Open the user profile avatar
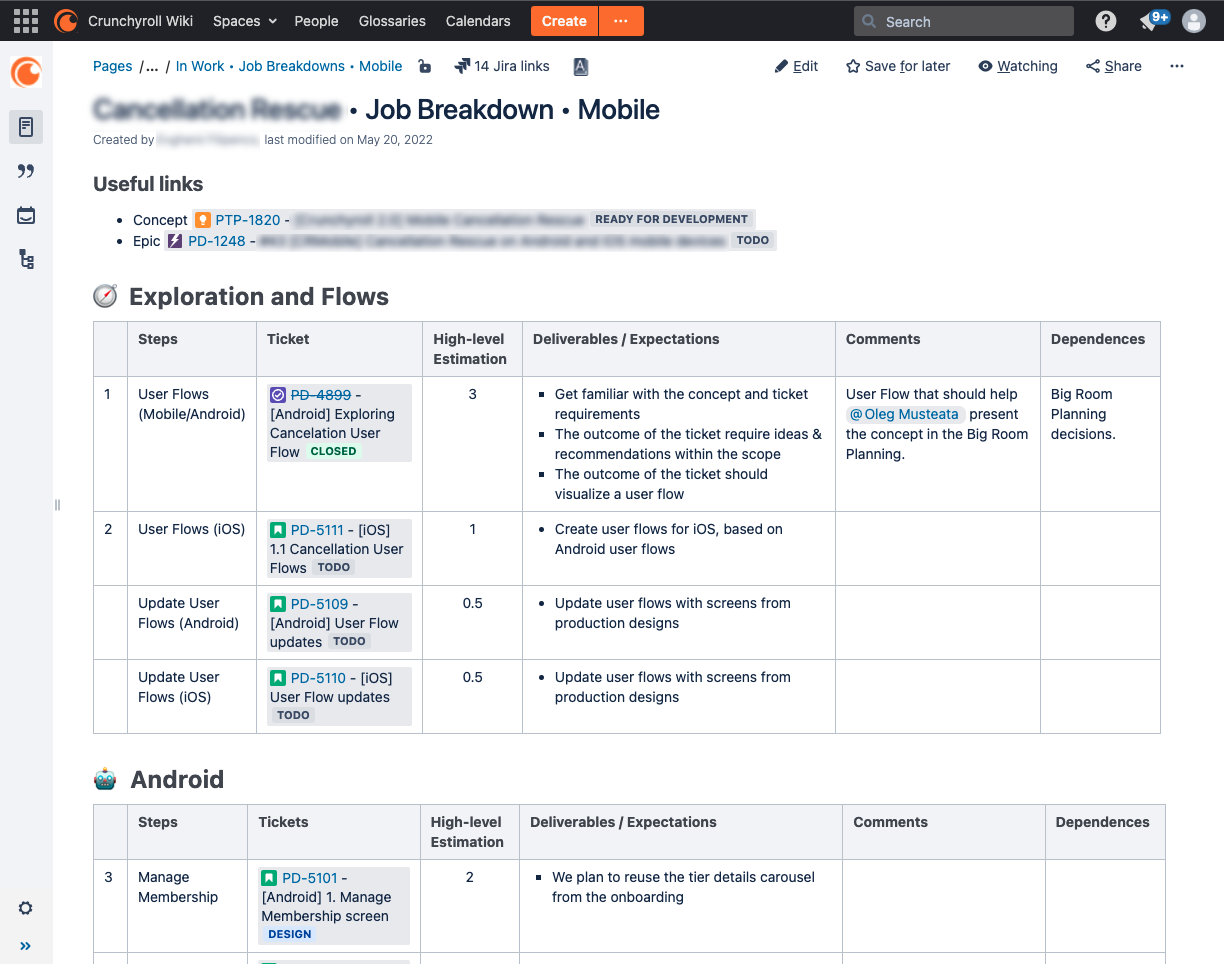Screen dimensions: 1224x964 [x=1193, y=21]
